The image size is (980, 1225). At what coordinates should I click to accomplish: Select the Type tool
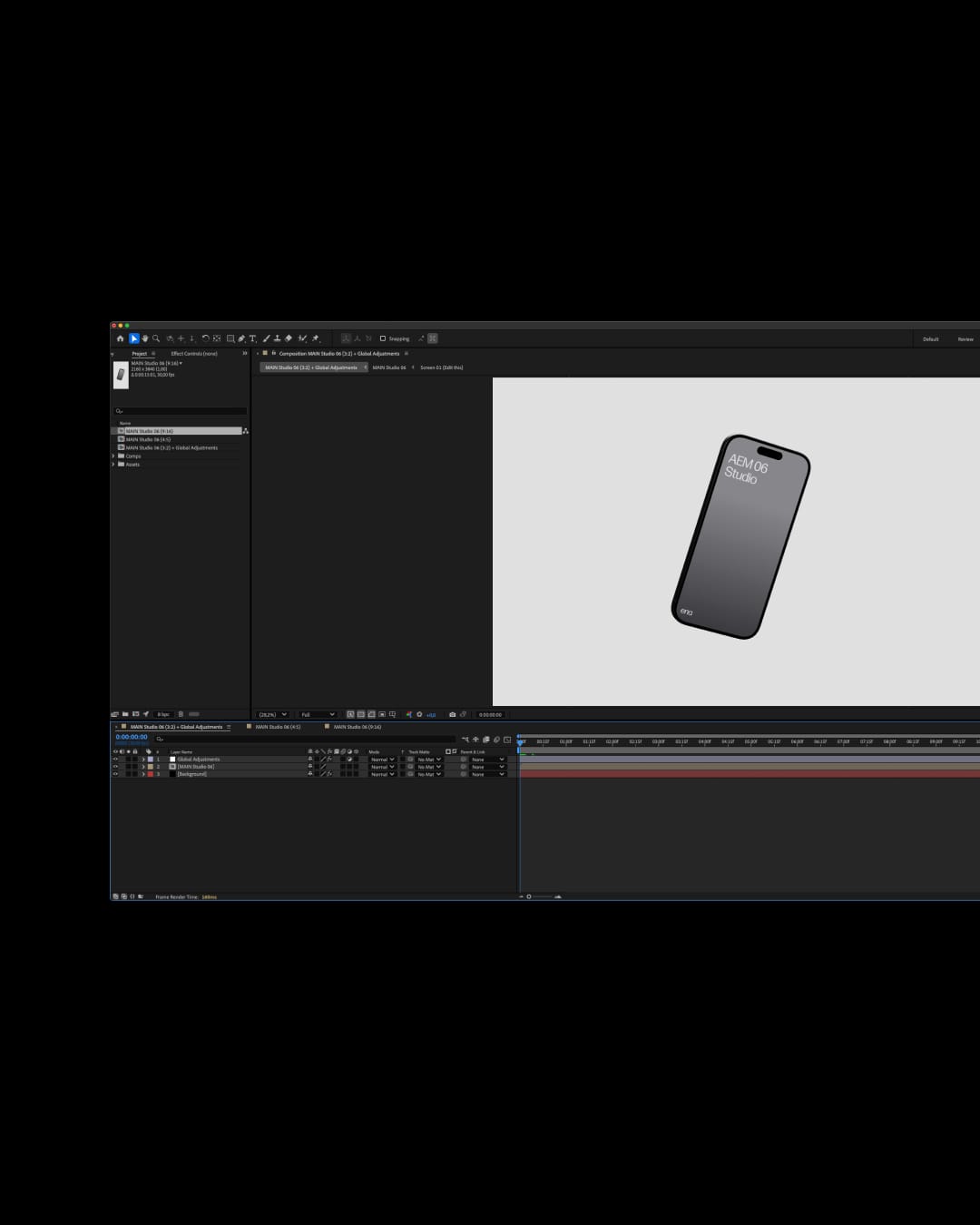click(x=252, y=338)
